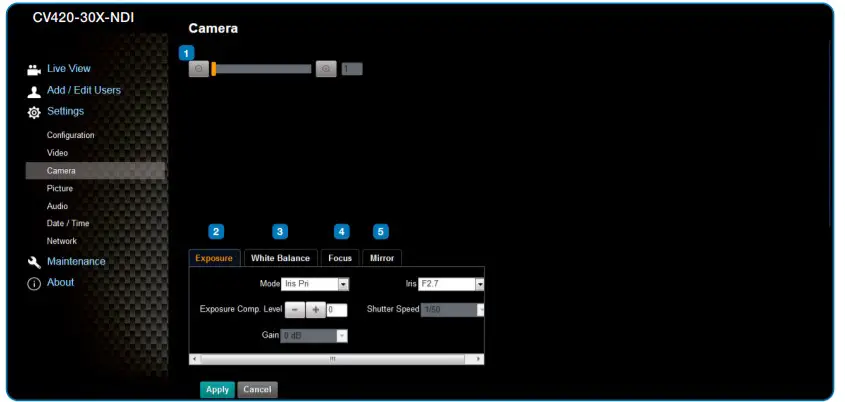This screenshot has width=845, height=402.
Task: Open the Gain dropdown
Action: point(314,336)
